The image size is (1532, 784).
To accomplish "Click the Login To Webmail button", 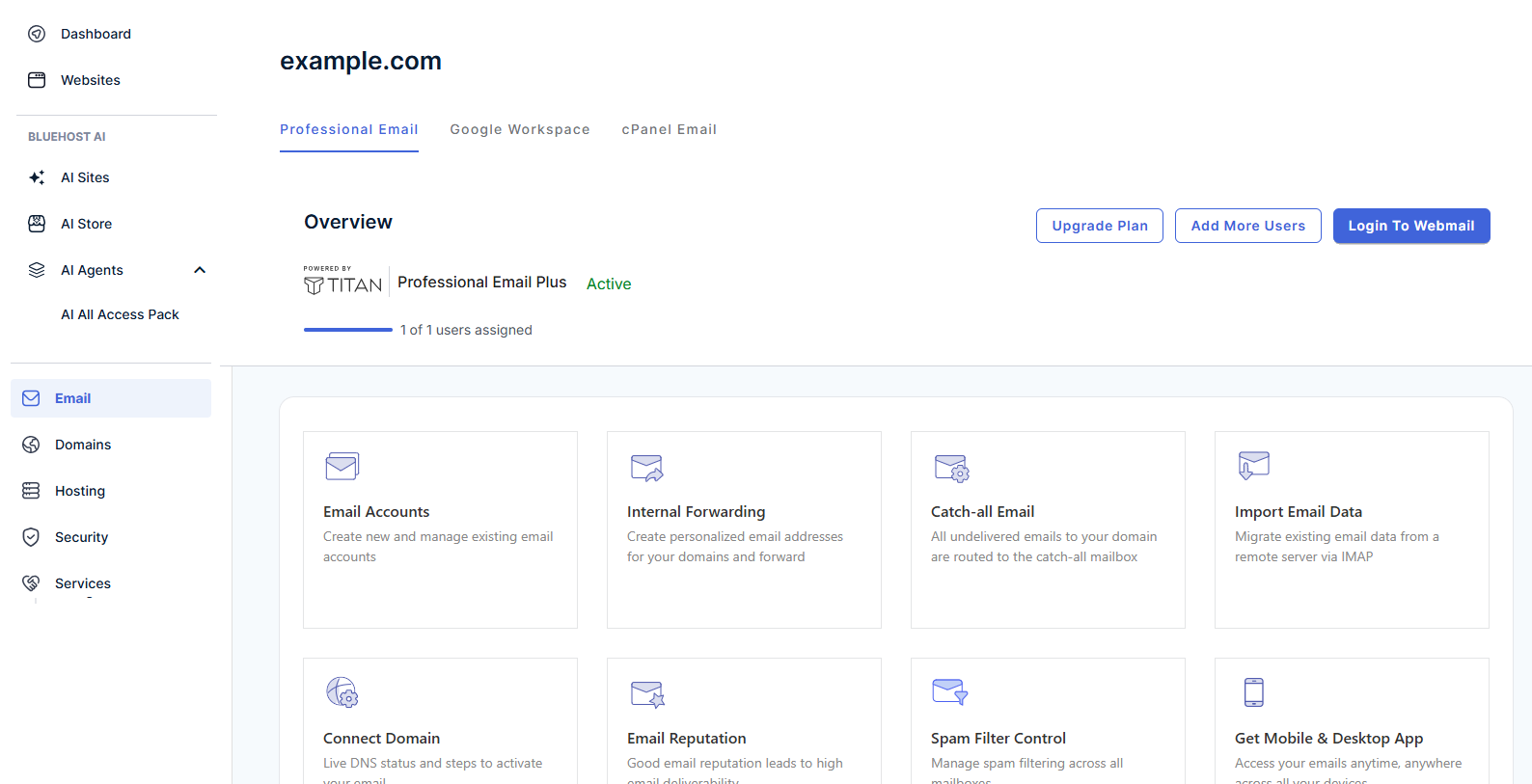I will click(x=1411, y=226).
